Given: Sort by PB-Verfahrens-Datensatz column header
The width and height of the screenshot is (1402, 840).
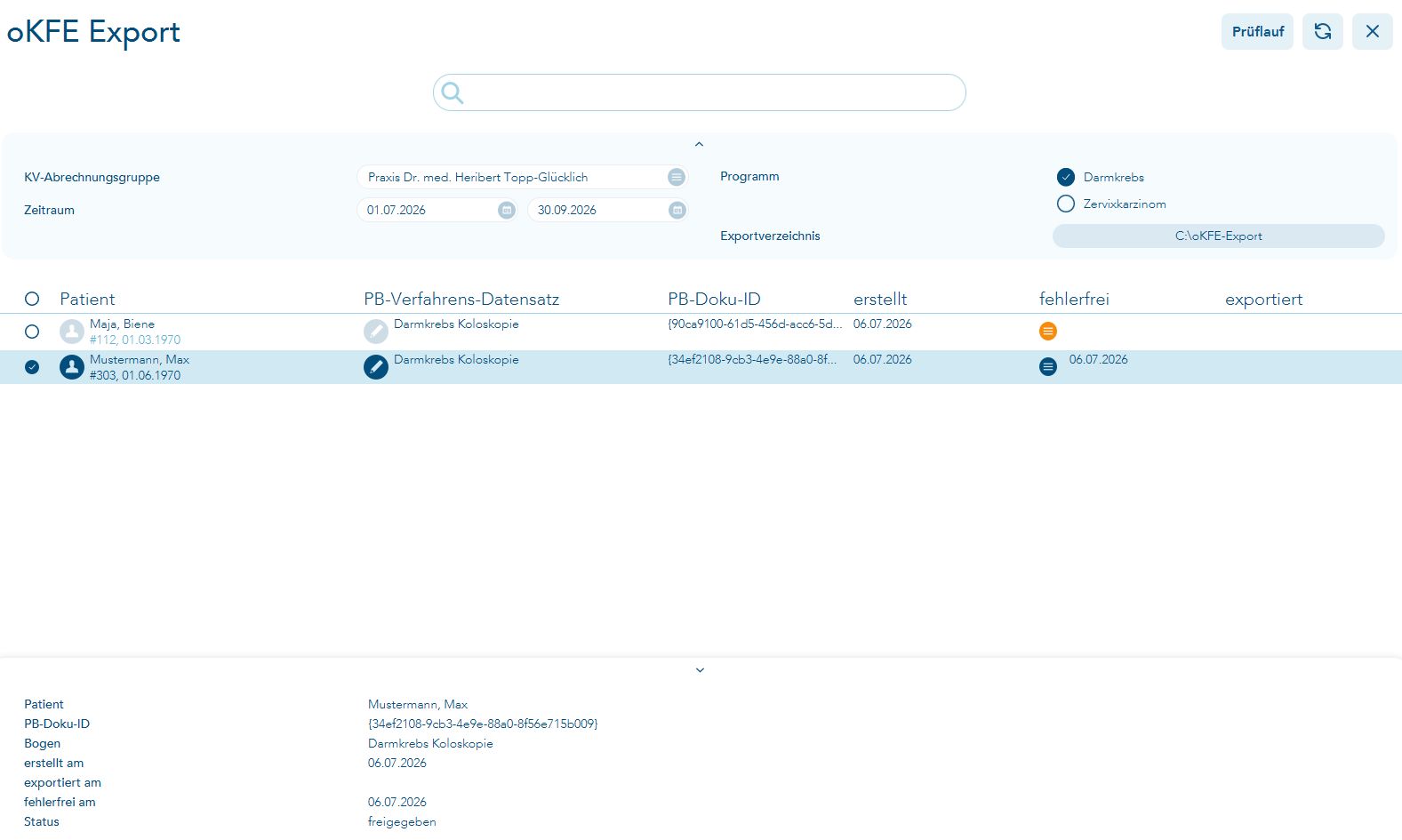Looking at the screenshot, I should point(461,299).
